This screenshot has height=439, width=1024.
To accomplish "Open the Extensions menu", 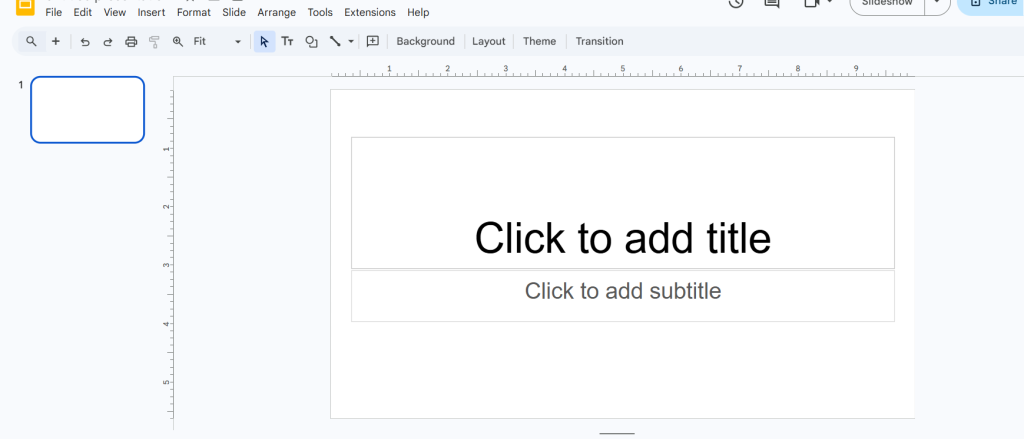I will (370, 12).
